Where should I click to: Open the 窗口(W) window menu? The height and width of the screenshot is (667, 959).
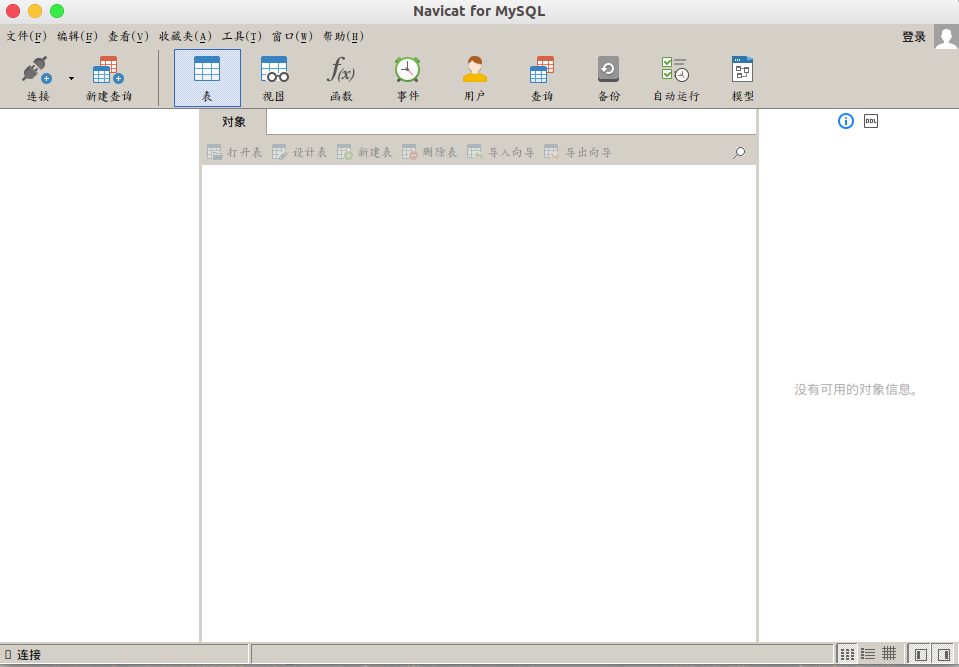point(292,36)
